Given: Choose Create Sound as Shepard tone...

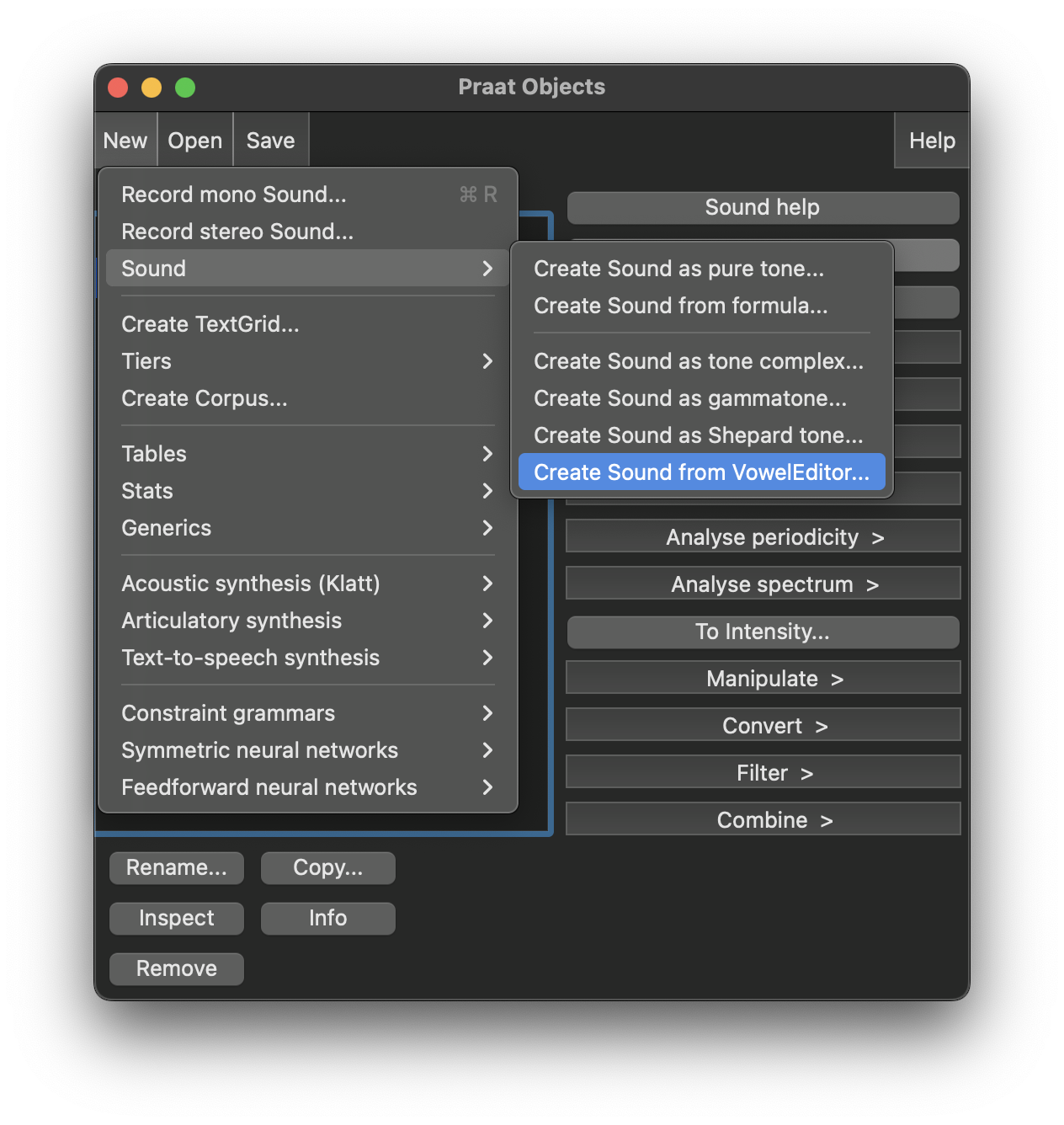Looking at the screenshot, I should click(x=702, y=435).
